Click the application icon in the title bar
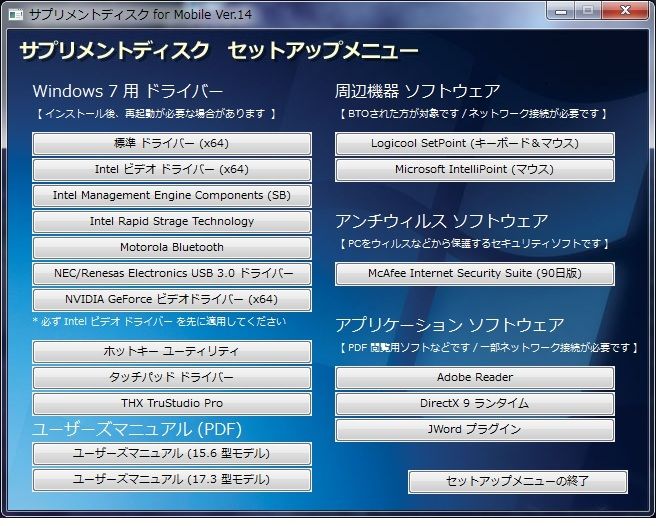Screen dimensions: 659x526 (x=16, y=15)
